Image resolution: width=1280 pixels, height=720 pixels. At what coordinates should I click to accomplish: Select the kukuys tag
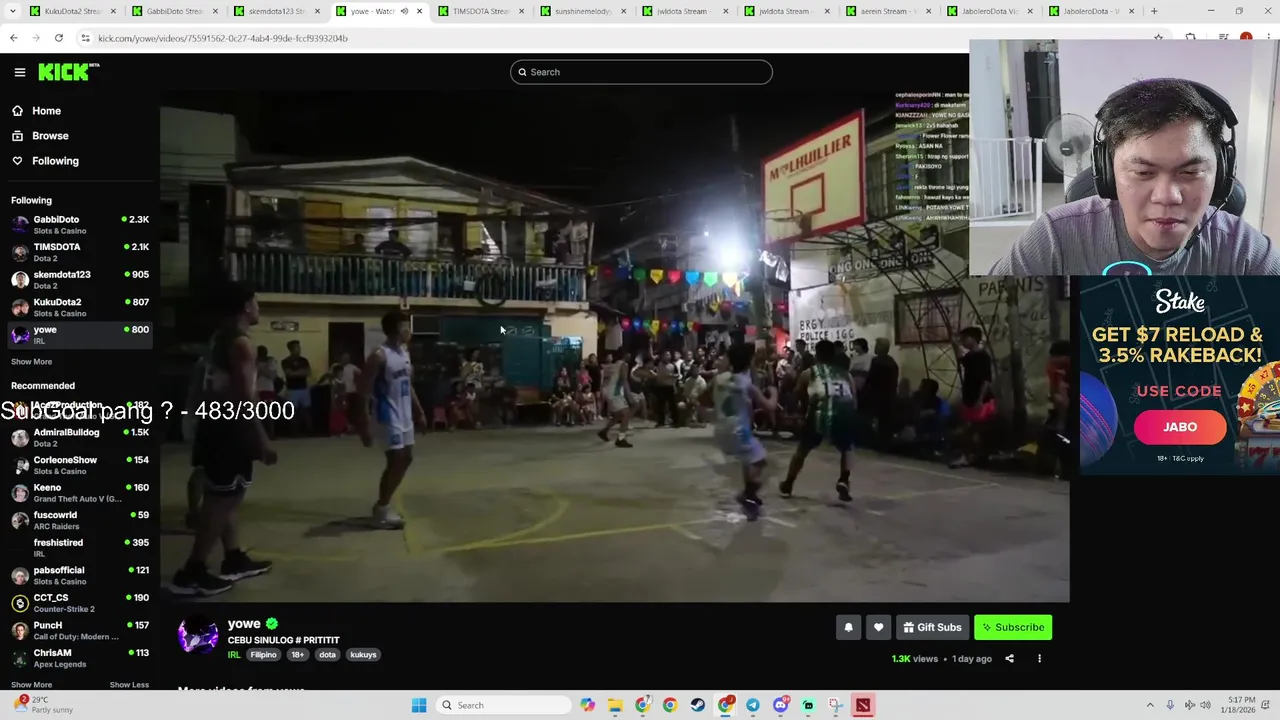(x=363, y=655)
